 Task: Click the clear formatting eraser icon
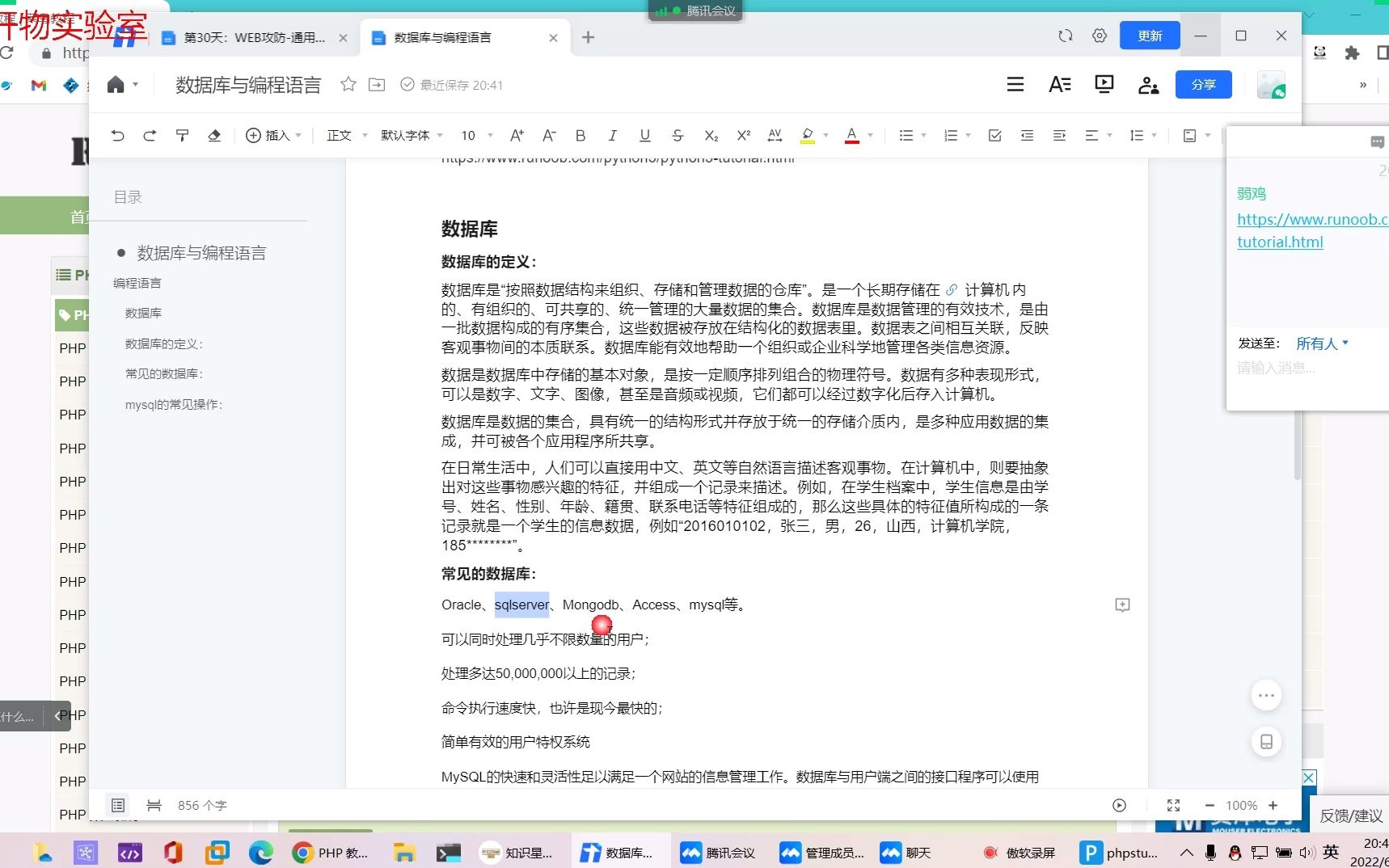(x=214, y=136)
